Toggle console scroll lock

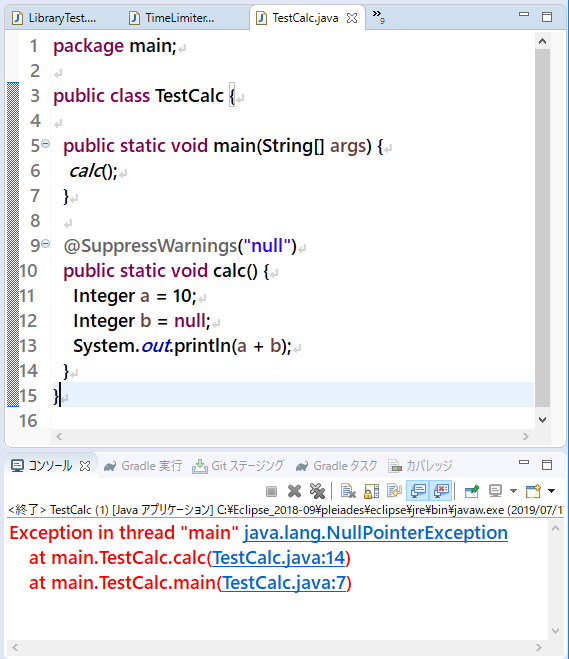[x=371, y=491]
